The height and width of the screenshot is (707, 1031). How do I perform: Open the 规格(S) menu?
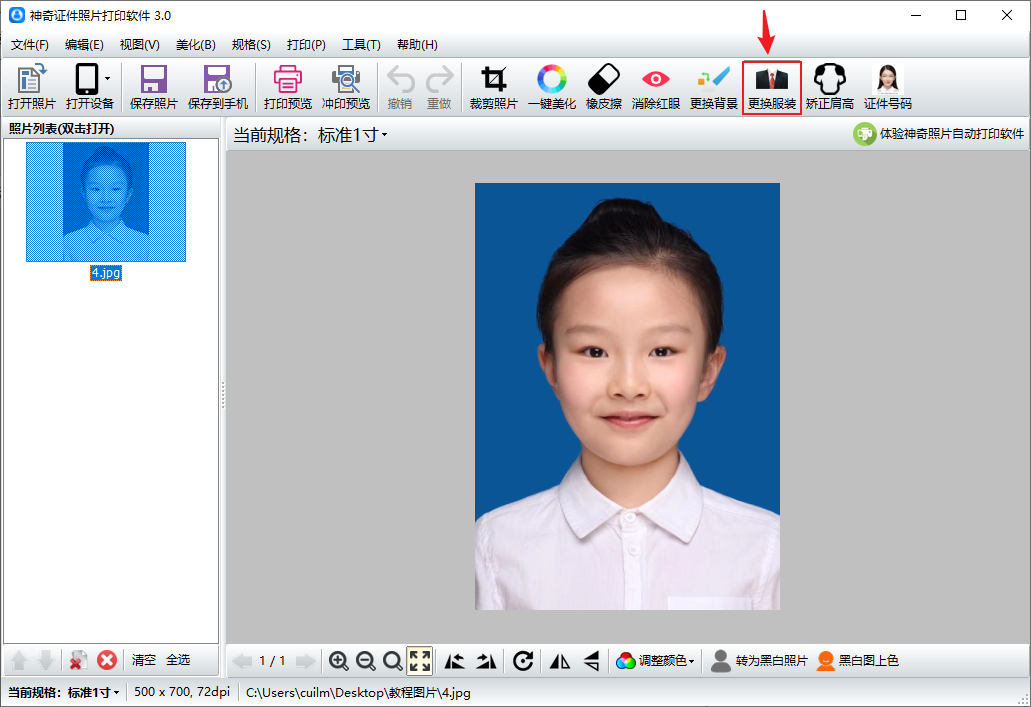[x=251, y=45]
